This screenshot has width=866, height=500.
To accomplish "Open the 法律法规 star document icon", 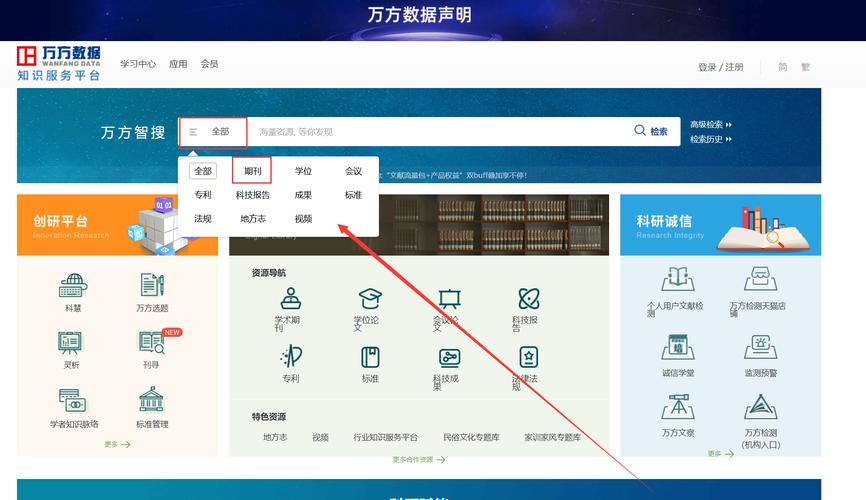I will click(529, 357).
